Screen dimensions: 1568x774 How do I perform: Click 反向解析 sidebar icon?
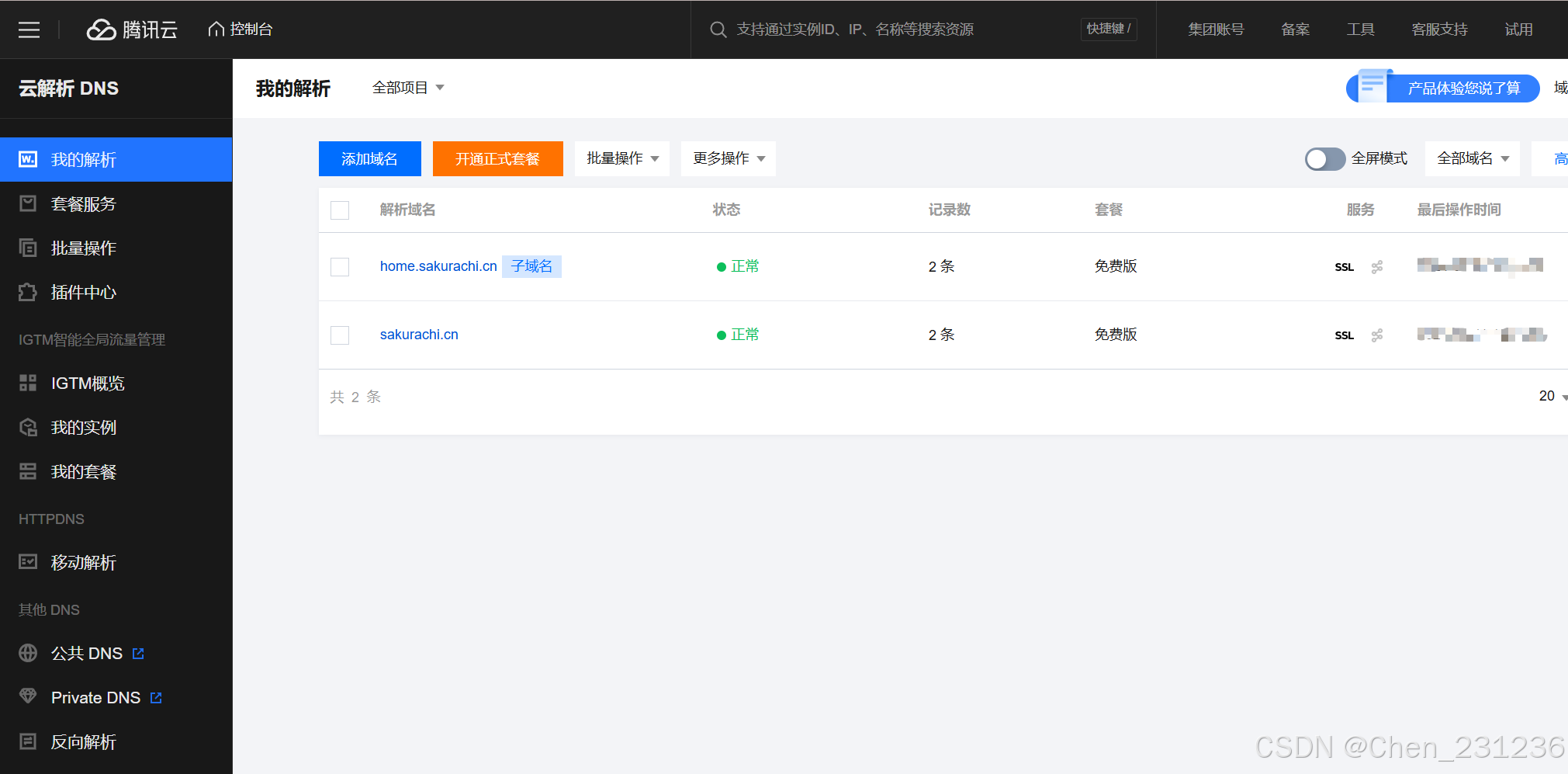pos(28,741)
